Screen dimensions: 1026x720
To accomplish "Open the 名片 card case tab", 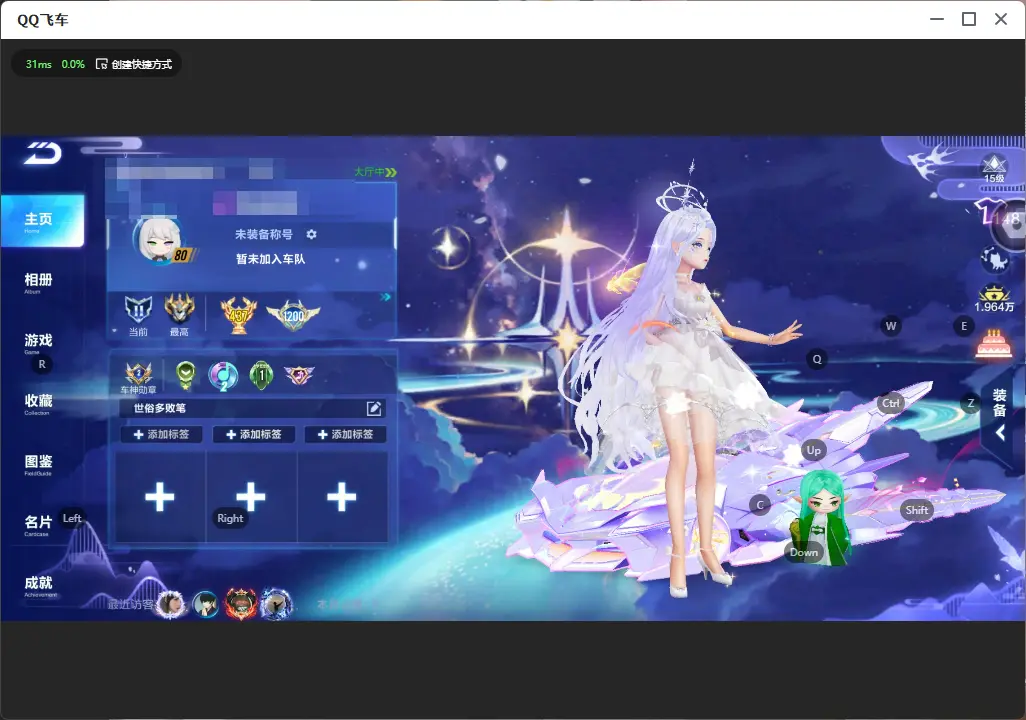I will pyautogui.click(x=38, y=524).
